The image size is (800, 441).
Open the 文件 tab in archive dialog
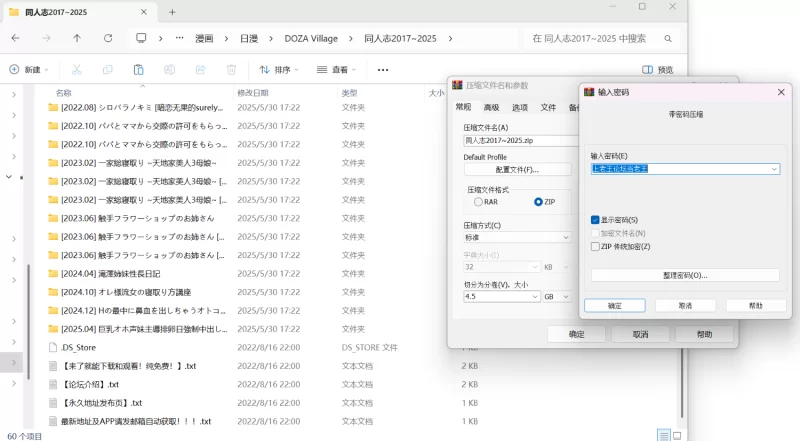click(548, 107)
